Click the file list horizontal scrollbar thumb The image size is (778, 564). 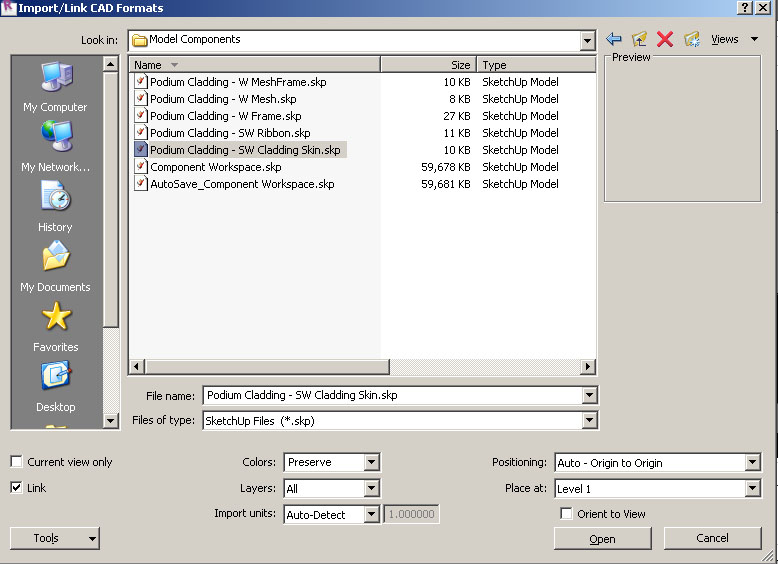(x=267, y=367)
